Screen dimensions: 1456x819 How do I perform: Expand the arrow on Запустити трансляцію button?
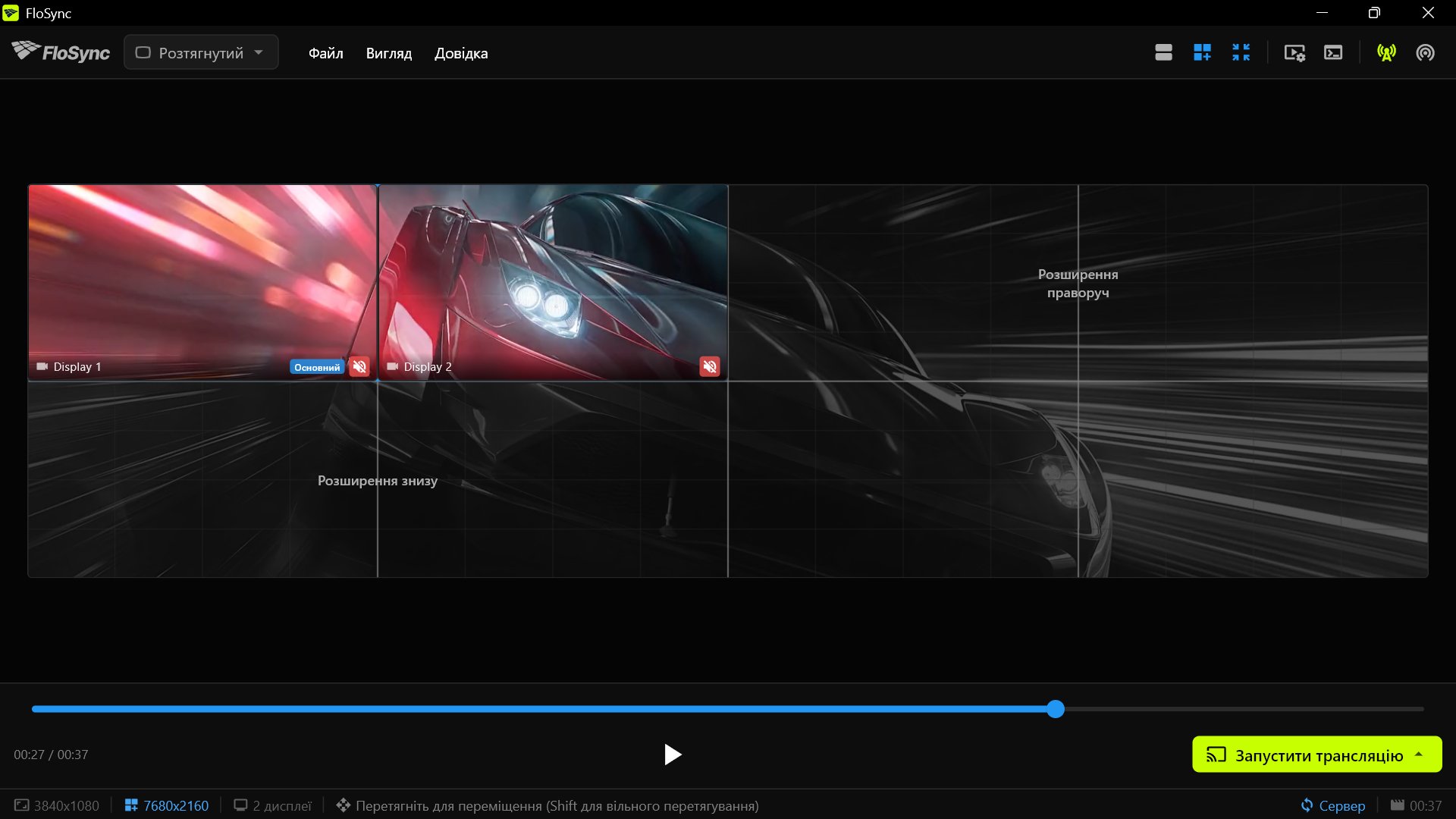1419,755
